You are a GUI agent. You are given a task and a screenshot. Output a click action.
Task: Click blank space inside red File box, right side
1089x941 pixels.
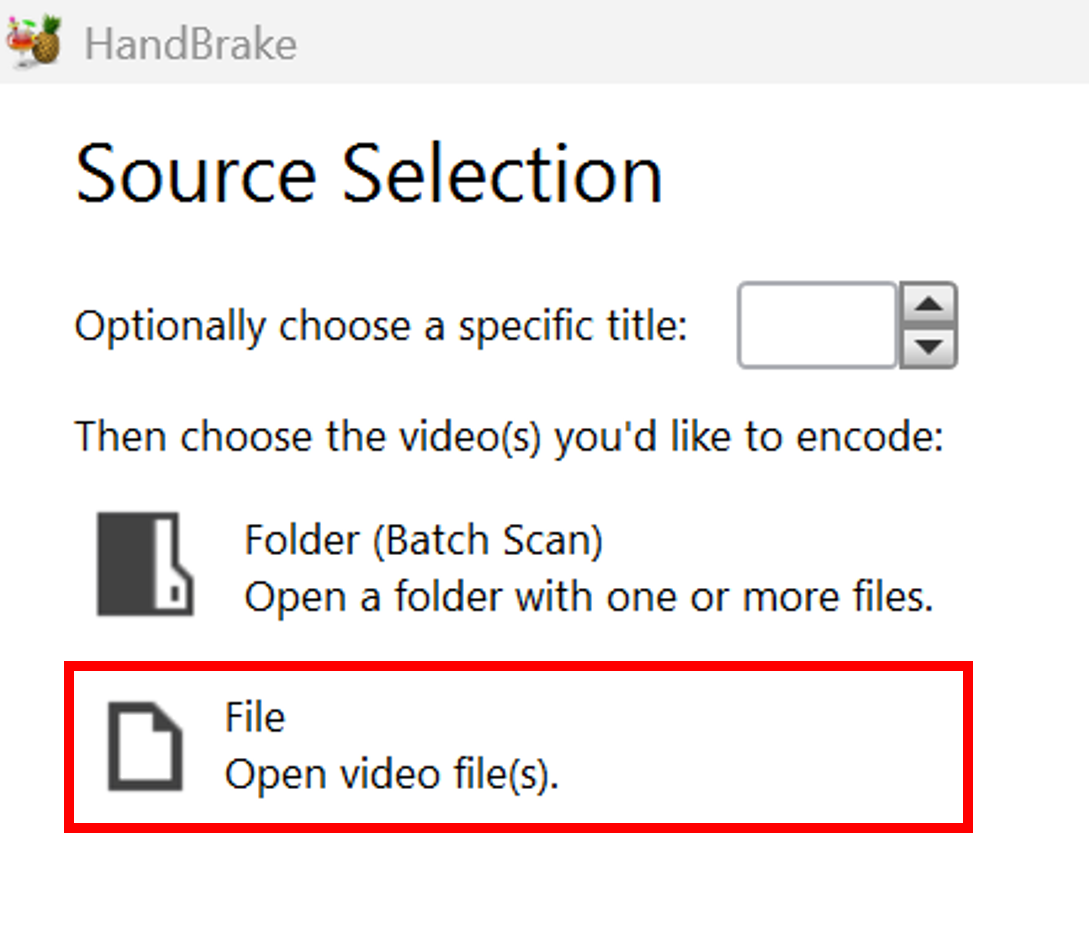(764, 747)
